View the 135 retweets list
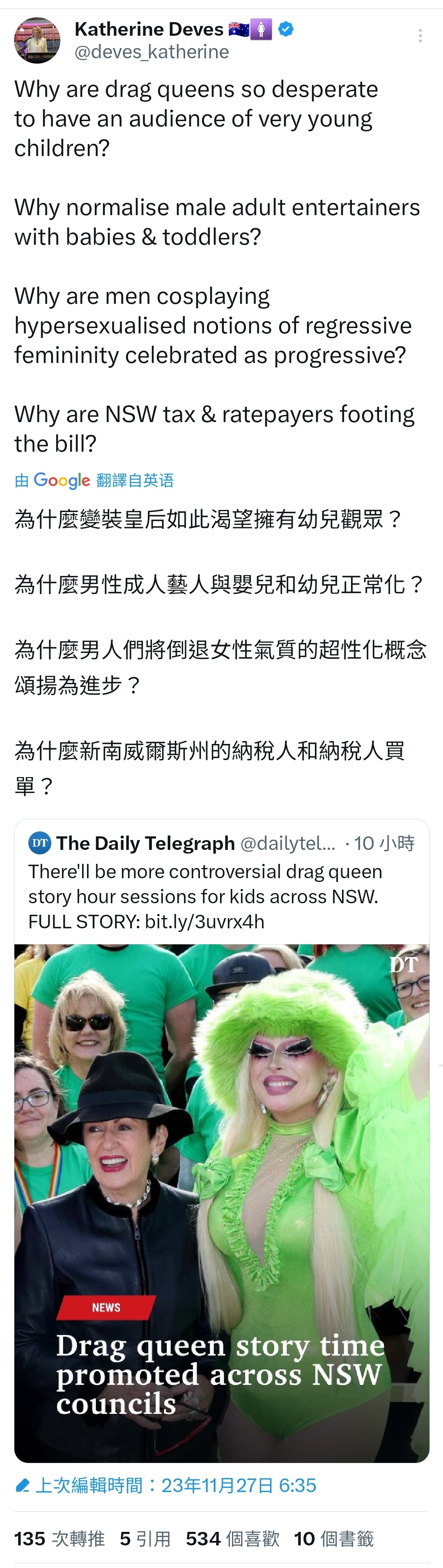 pyautogui.click(x=60, y=1539)
